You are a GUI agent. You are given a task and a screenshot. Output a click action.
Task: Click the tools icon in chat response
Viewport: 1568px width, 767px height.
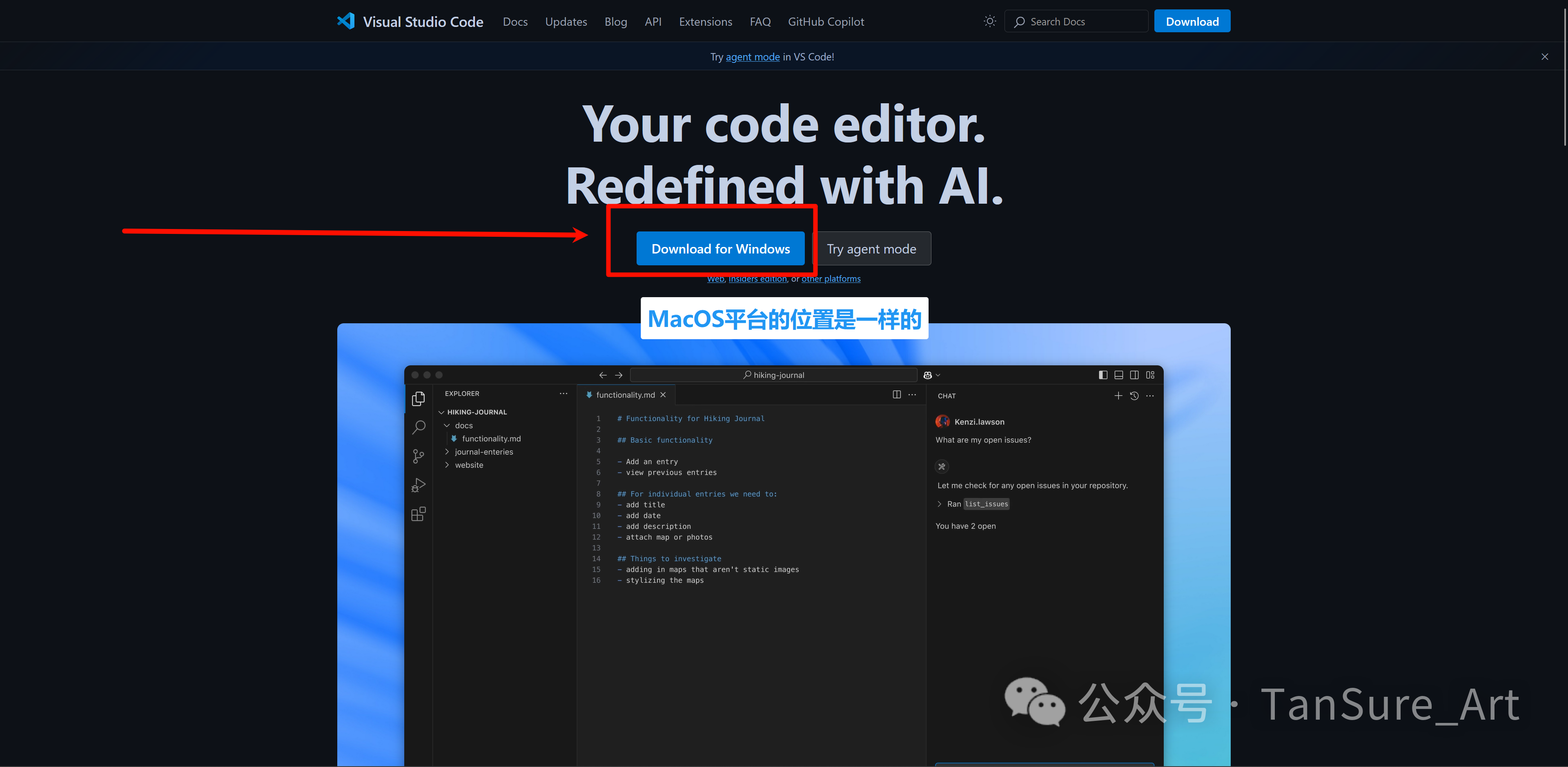pyautogui.click(x=941, y=467)
